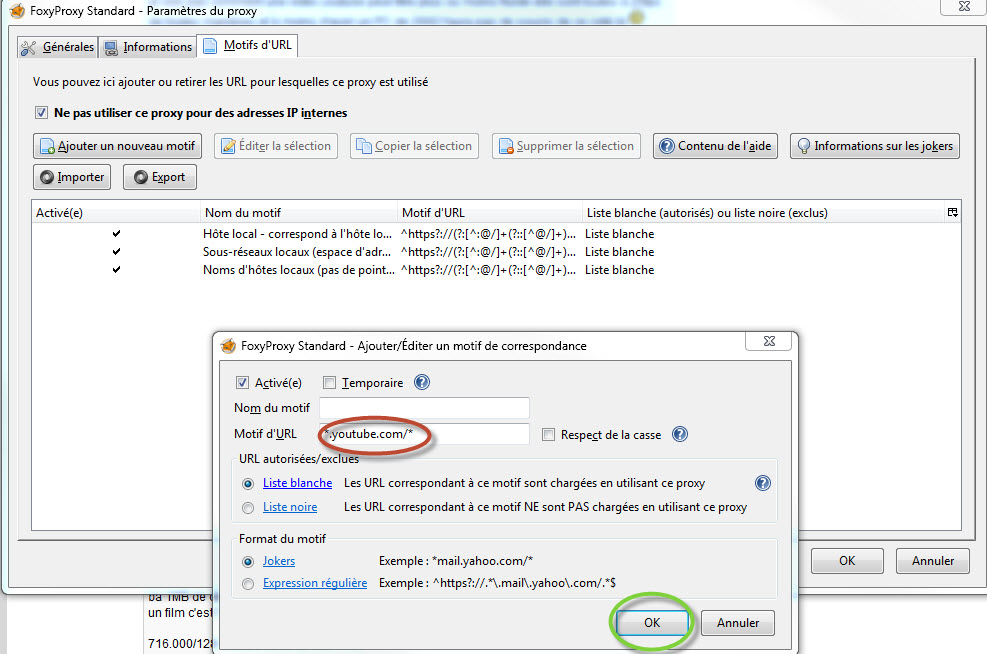Toggle the enabled checkmark for Noms d'hôtes locaux row
Screen dimensions: 987x654
[x=116, y=270]
